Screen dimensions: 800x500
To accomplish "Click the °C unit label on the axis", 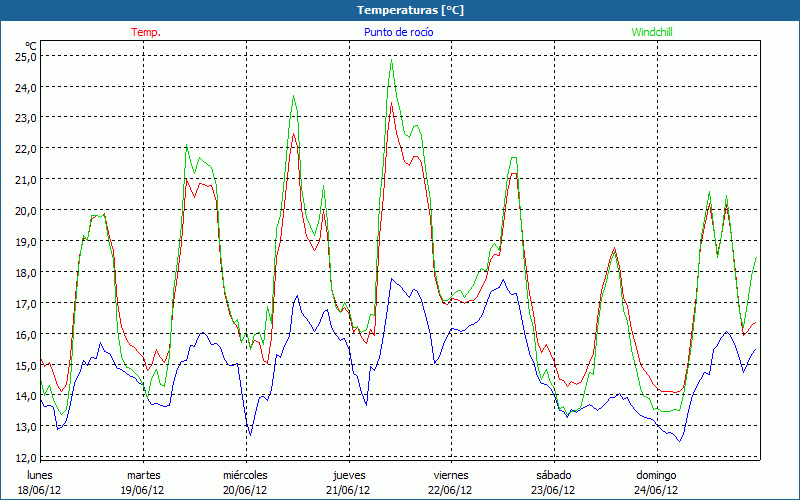I will (31, 46).
